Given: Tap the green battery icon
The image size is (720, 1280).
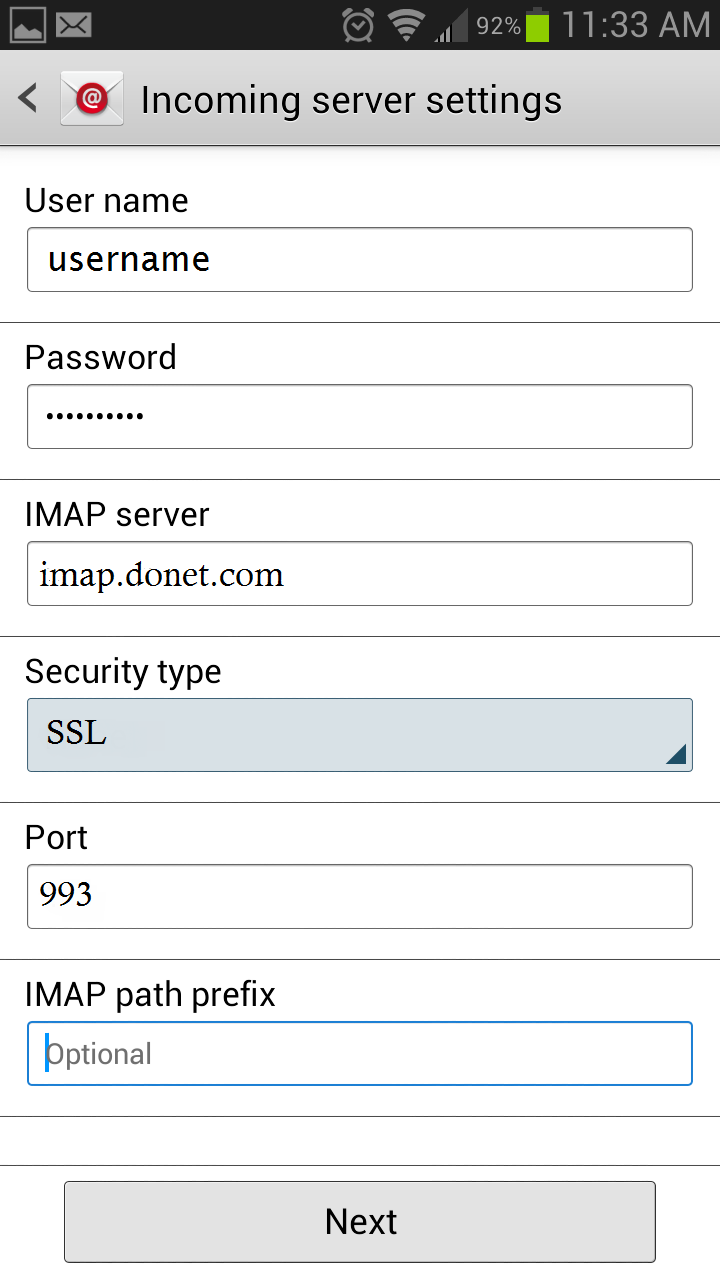Looking at the screenshot, I should pyautogui.click(x=538, y=24).
